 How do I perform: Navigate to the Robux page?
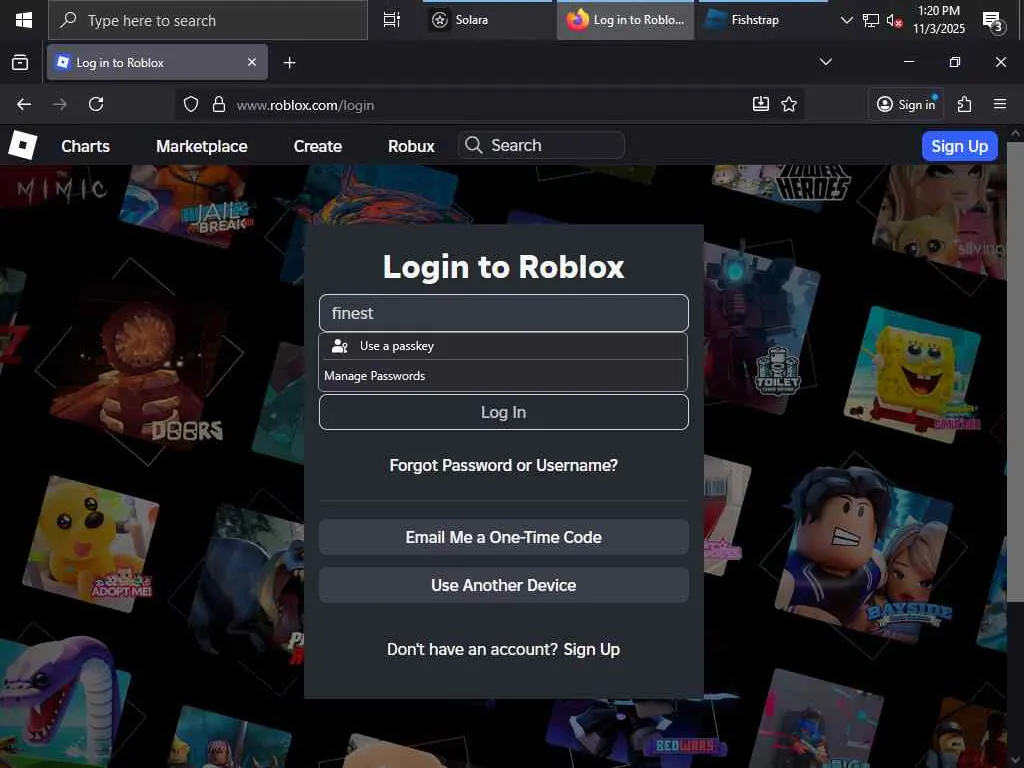tap(411, 146)
